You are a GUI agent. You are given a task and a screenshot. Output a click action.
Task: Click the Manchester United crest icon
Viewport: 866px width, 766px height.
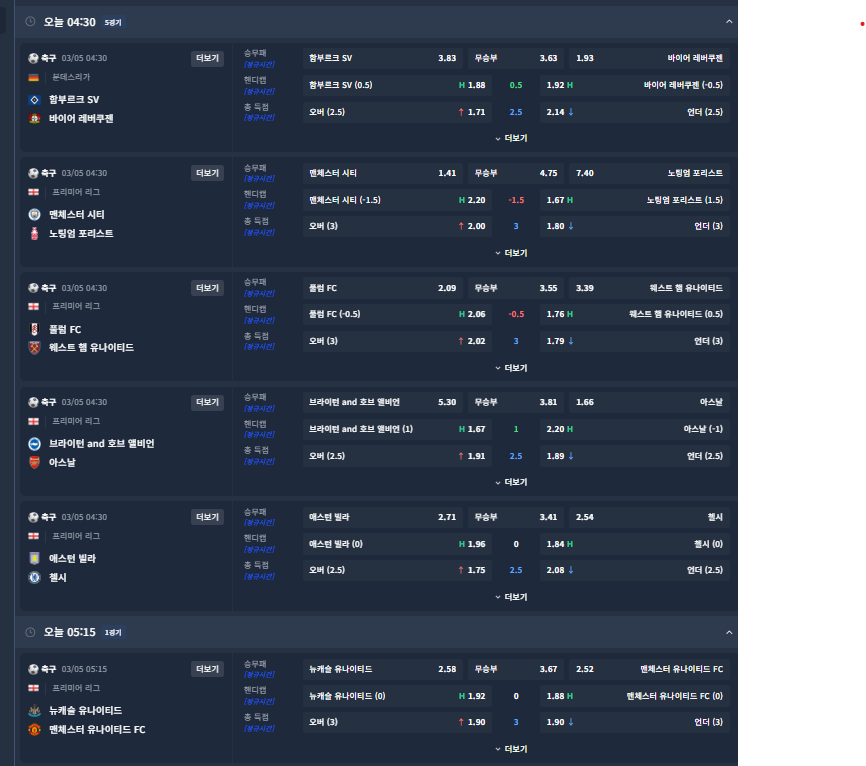point(34,730)
